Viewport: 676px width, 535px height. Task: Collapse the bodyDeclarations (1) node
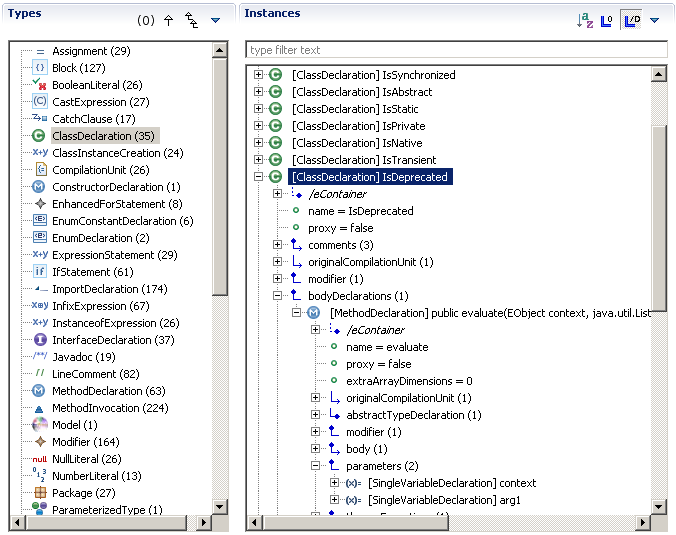[277, 295]
